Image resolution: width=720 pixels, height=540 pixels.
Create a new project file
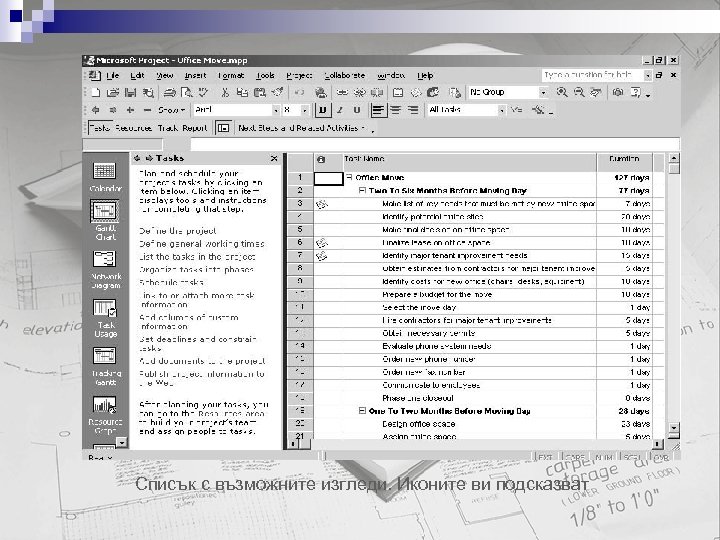96,93
